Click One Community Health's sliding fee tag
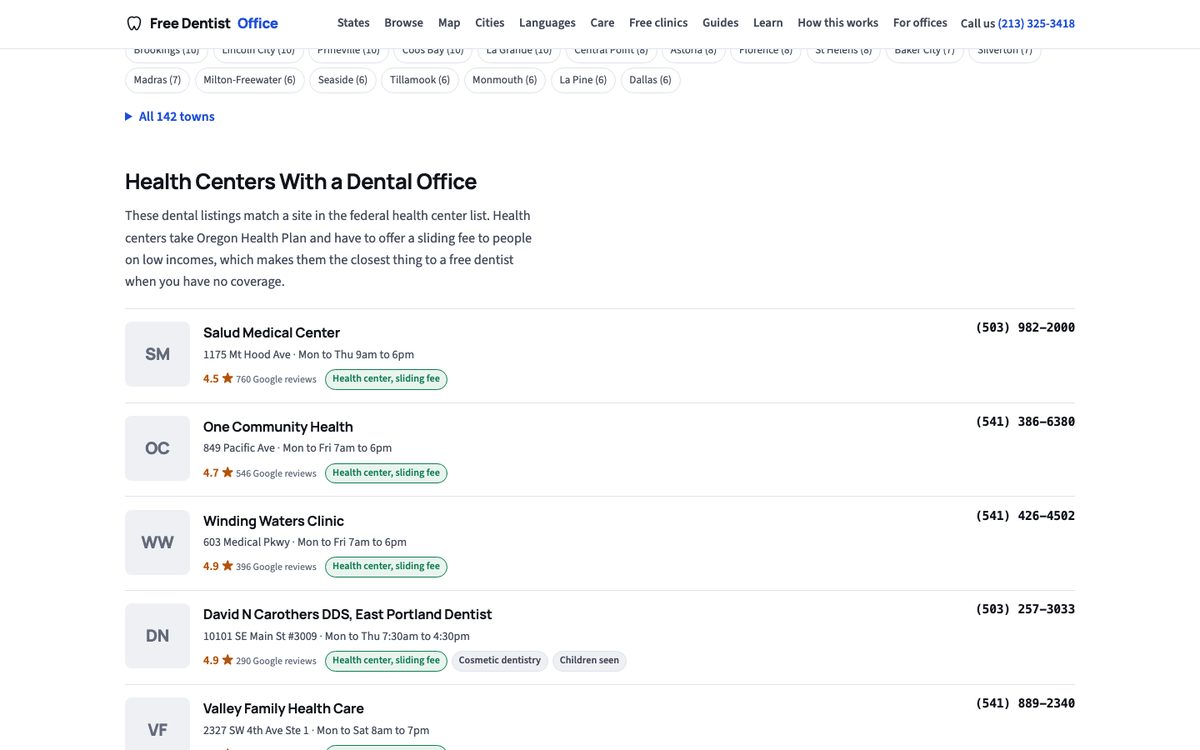Screen dimensions: 1200x750 [x=386, y=473]
